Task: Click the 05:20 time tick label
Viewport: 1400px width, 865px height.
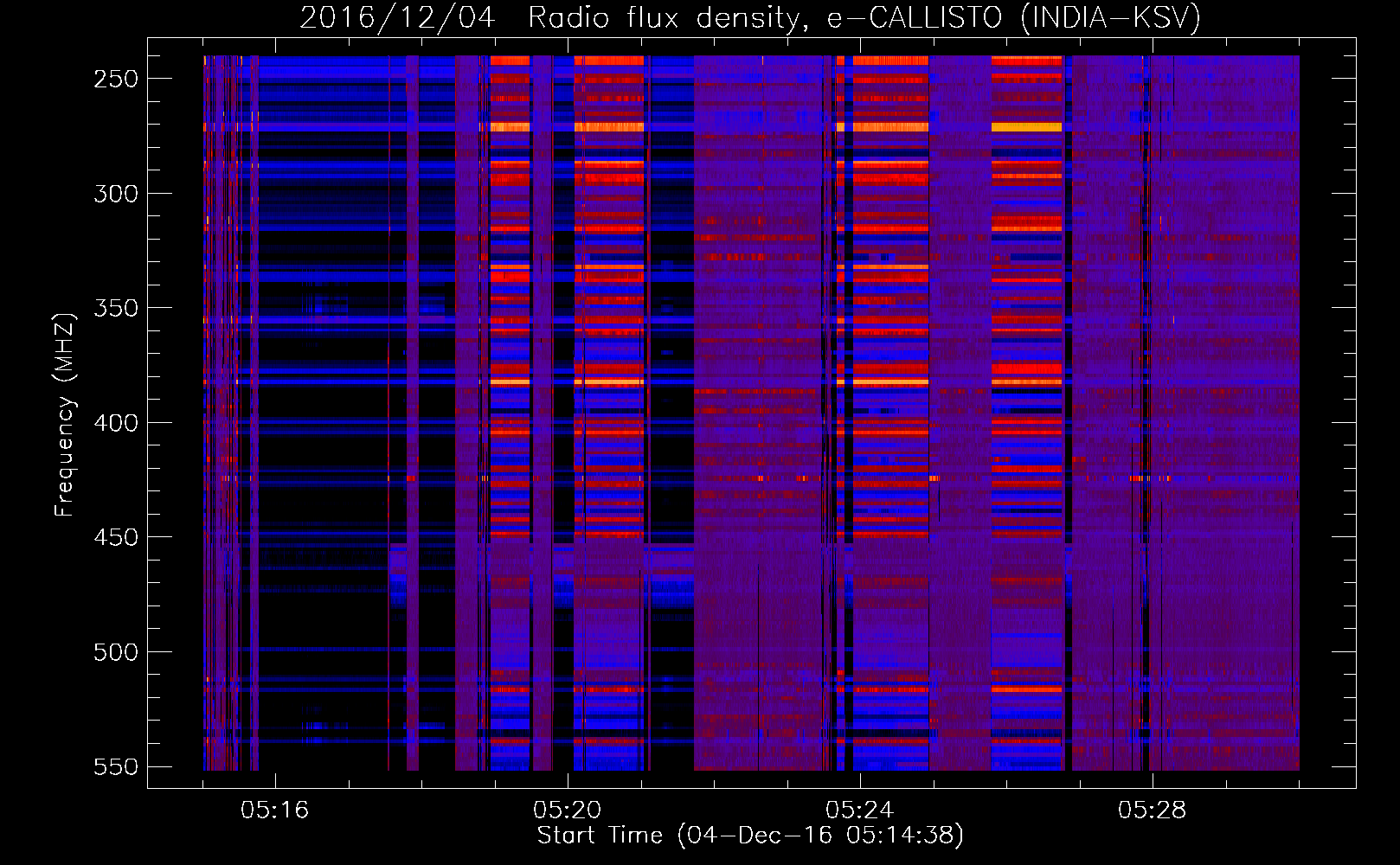Action: click(568, 811)
